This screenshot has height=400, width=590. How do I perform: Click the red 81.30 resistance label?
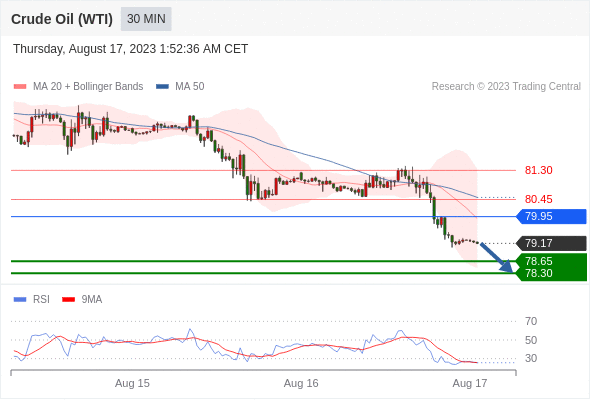(538, 170)
